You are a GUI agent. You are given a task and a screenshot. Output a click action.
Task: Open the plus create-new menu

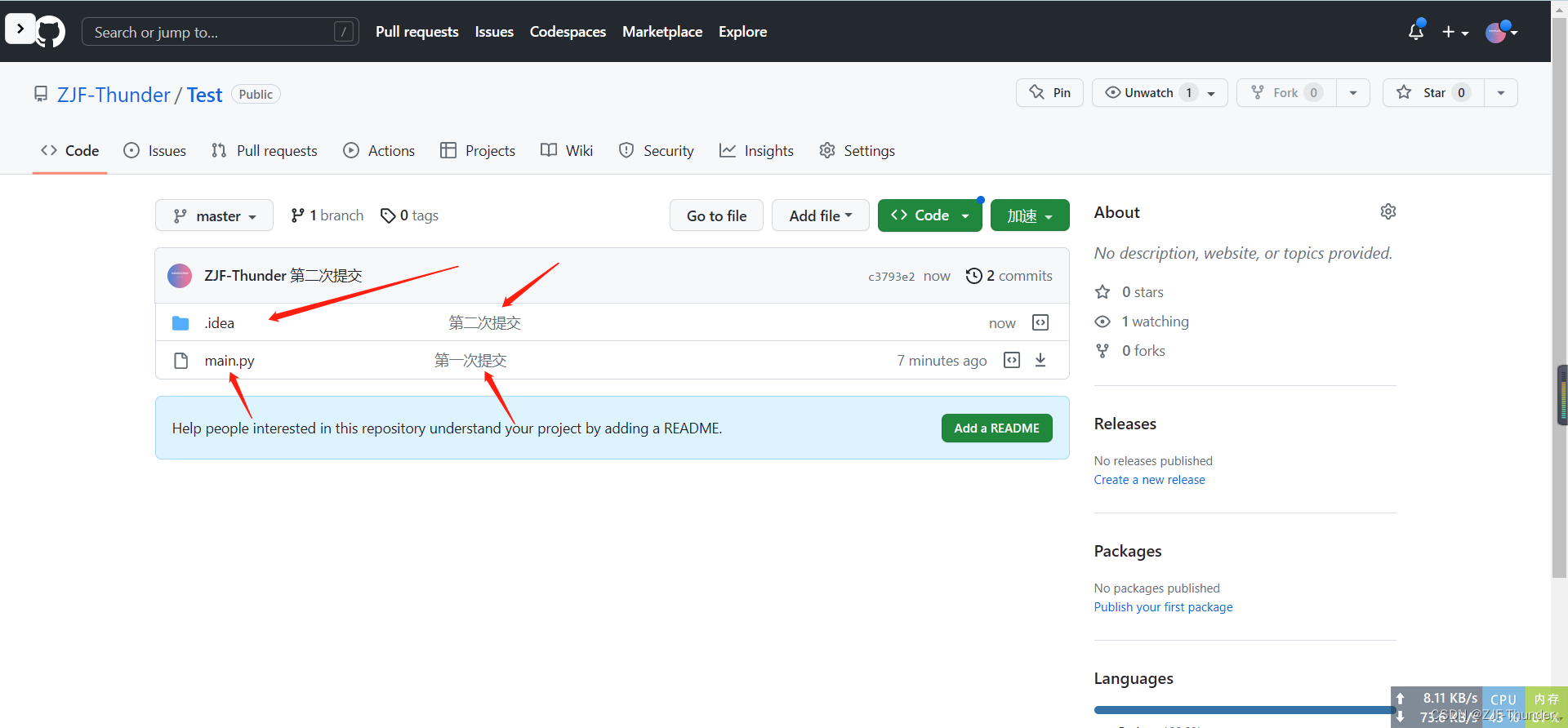tap(1455, 32)
